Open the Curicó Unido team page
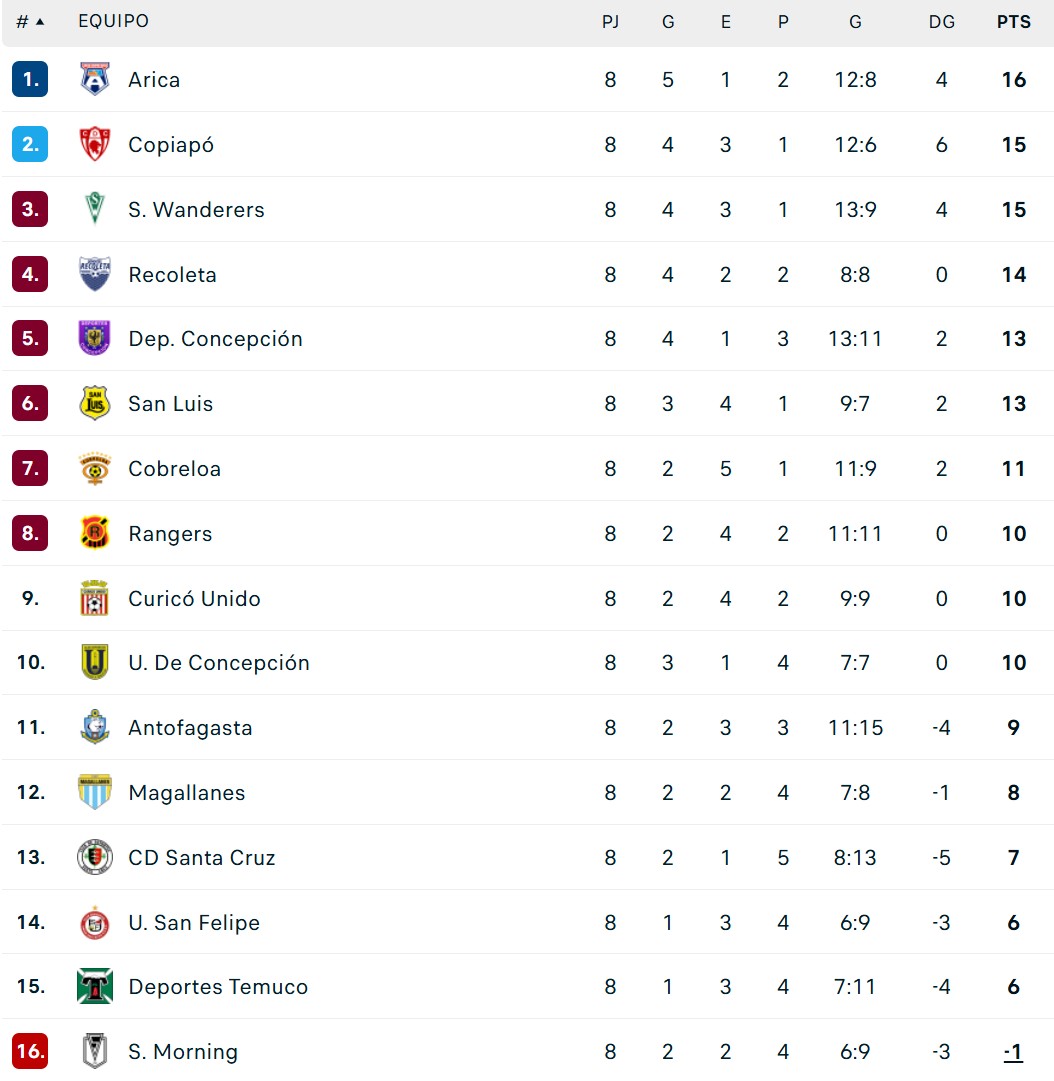Viewport: 1054px width, 1081px height. 194,598
